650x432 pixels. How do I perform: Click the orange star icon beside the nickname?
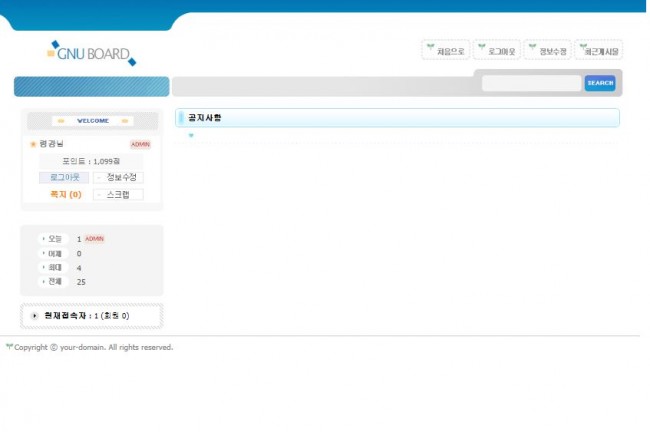[x=33, y=144]
